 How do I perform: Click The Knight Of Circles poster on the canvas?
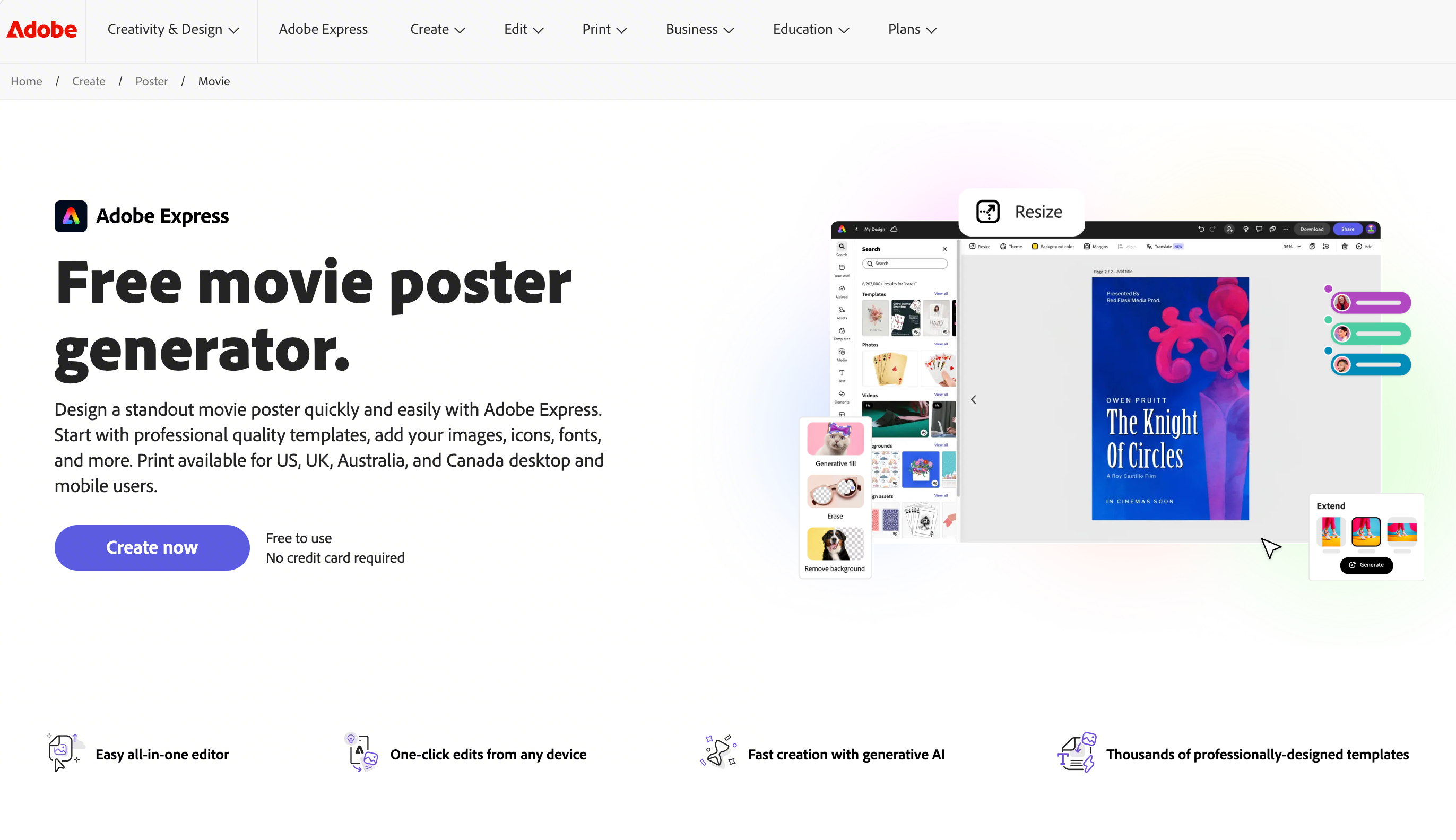1171,399
